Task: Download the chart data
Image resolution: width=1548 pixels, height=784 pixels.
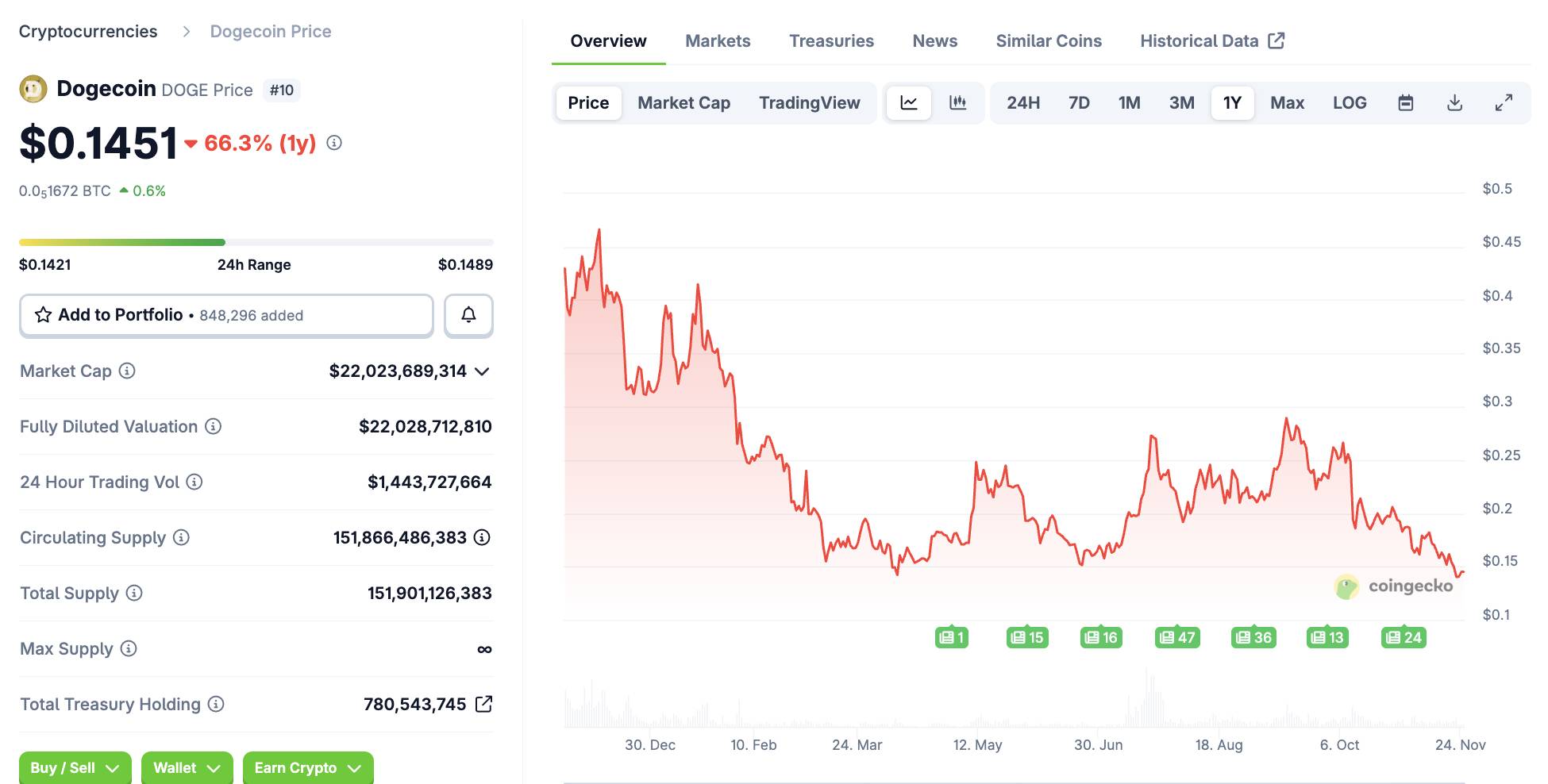Action: pos(1454,103)
